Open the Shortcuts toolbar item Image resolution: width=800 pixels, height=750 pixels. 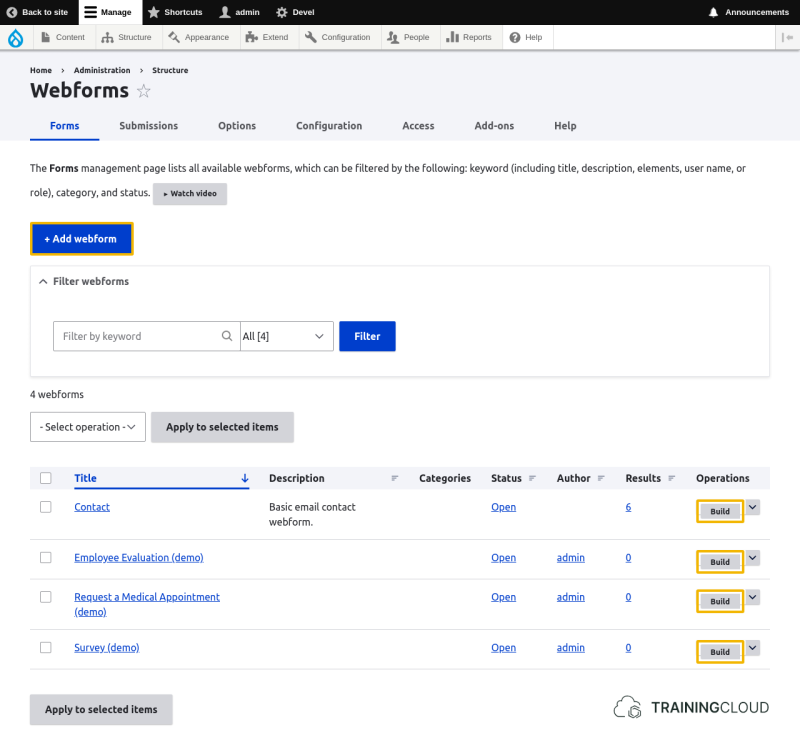tap(175, 12)
